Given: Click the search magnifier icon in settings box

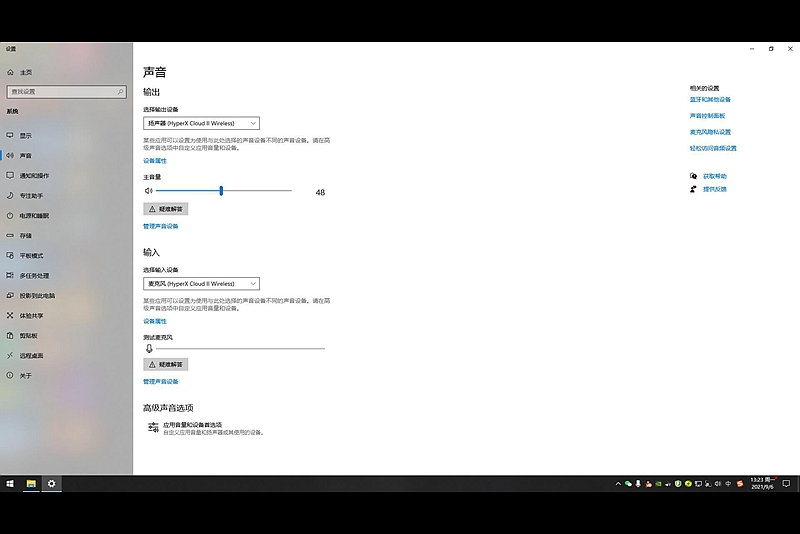Looking at the screenshot, I should coord(120,92).
